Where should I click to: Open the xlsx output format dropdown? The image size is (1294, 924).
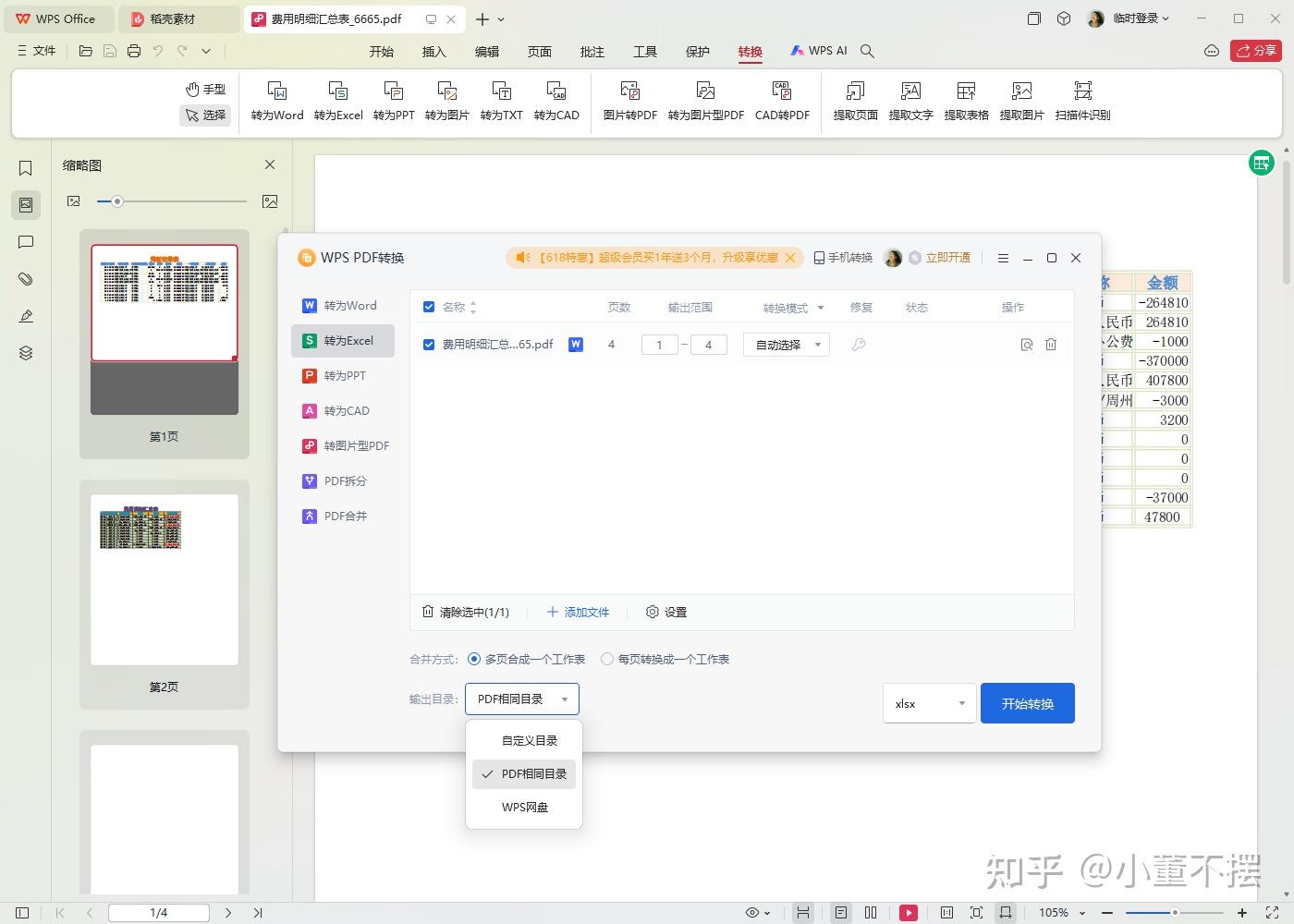click(930, 703)
